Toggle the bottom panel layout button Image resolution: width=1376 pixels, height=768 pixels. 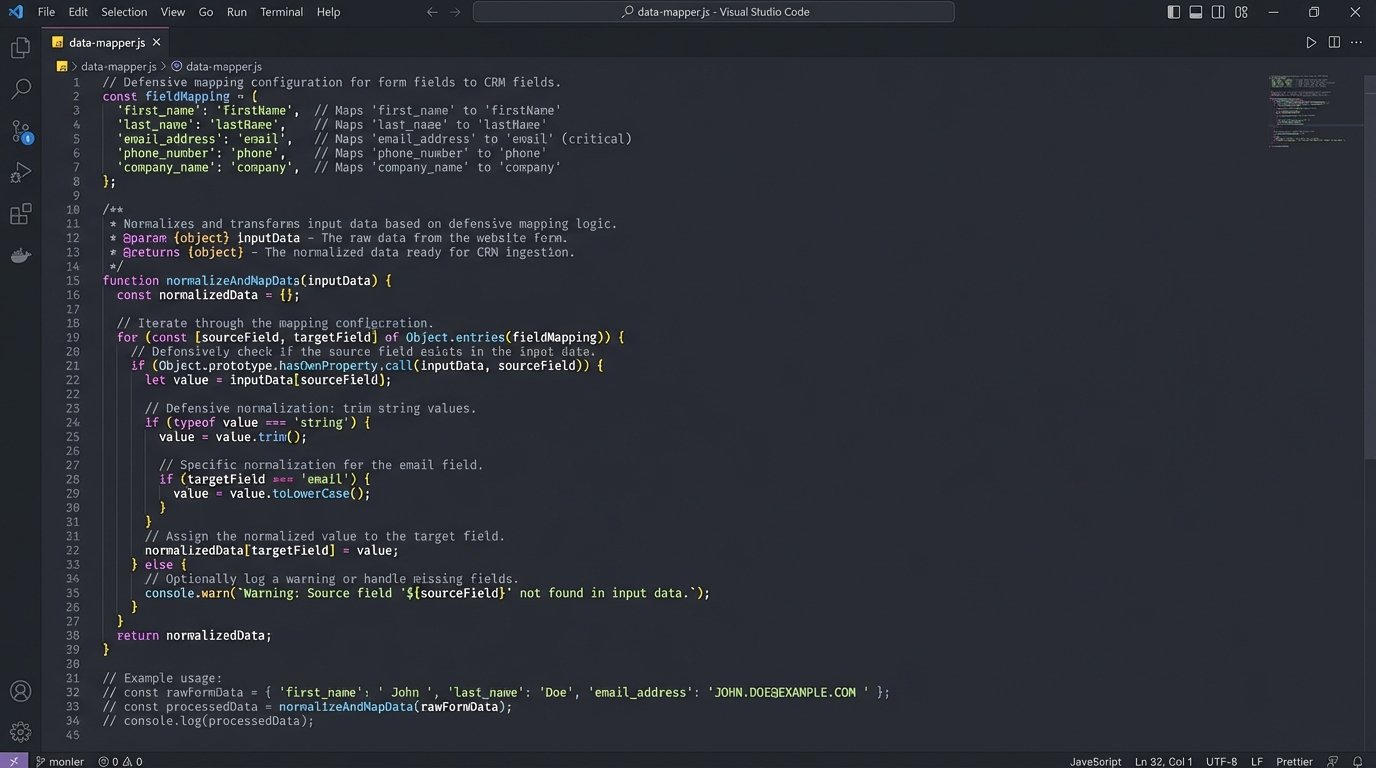[1196, 12]
